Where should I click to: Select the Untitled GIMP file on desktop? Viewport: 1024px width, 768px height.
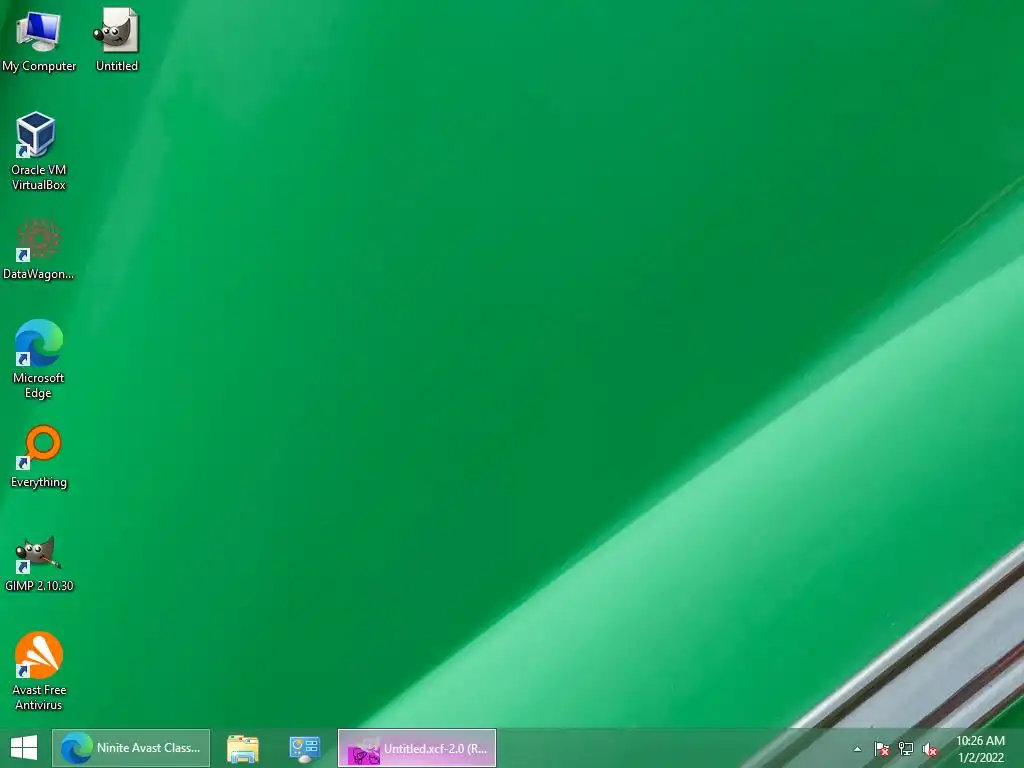click(116, 40)
